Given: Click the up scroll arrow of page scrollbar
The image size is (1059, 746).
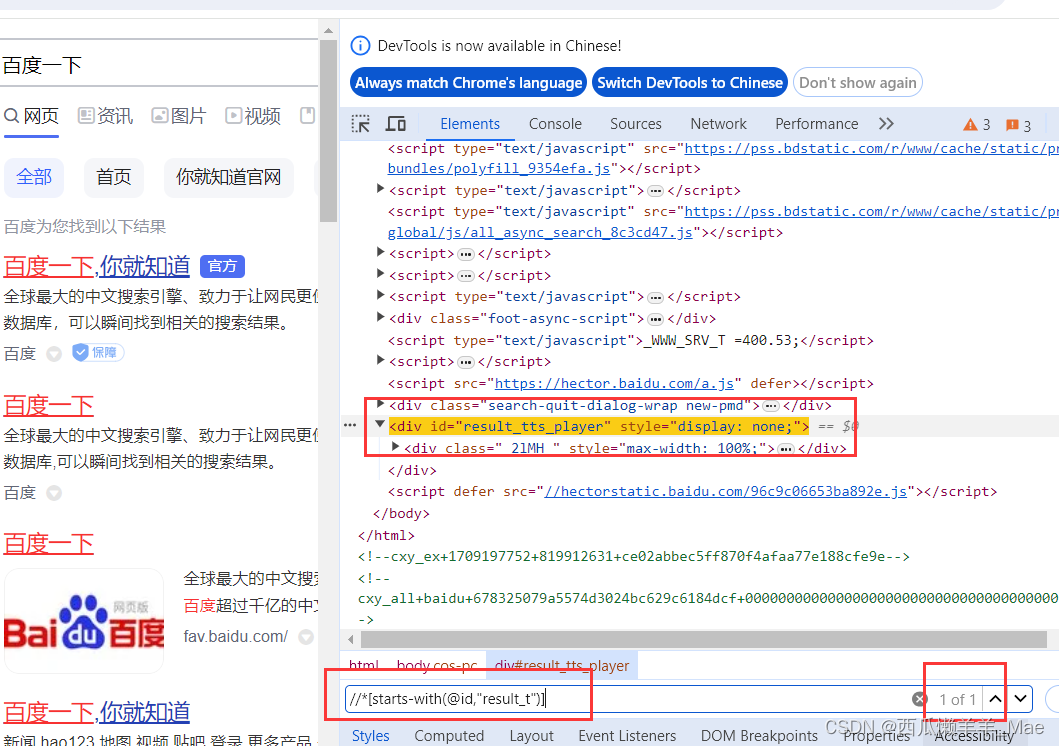Looking at the screenshot, I should point(328,30).
